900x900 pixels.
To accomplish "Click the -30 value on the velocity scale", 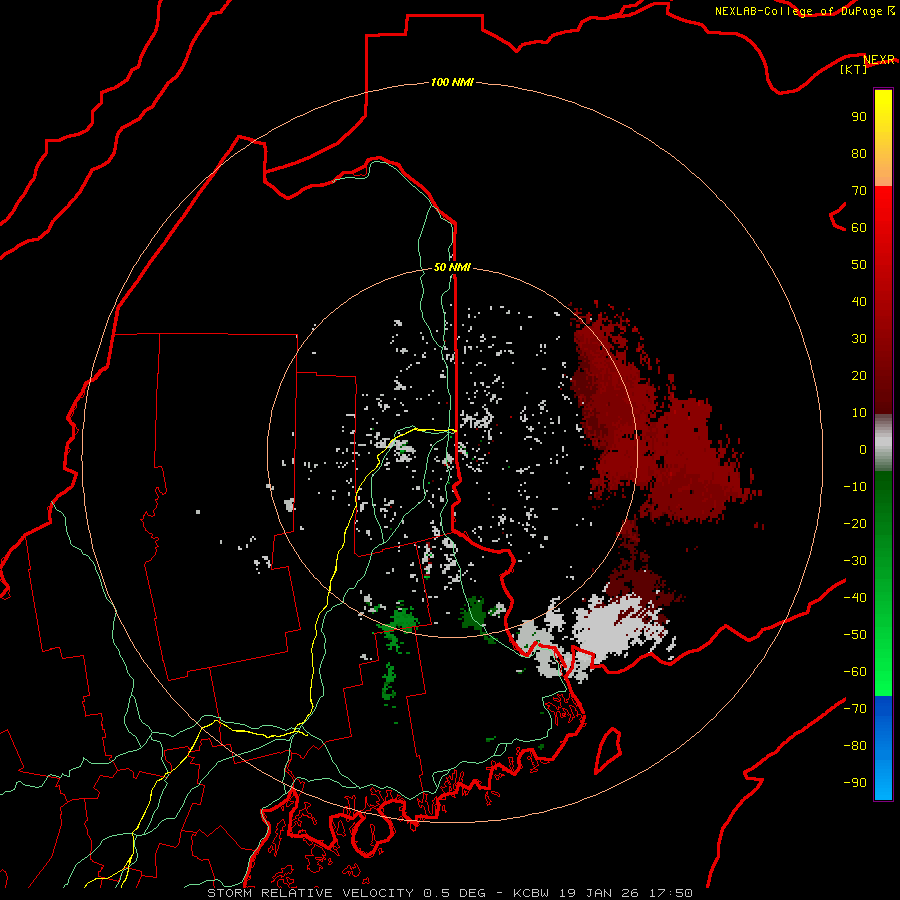I will 855,561.
